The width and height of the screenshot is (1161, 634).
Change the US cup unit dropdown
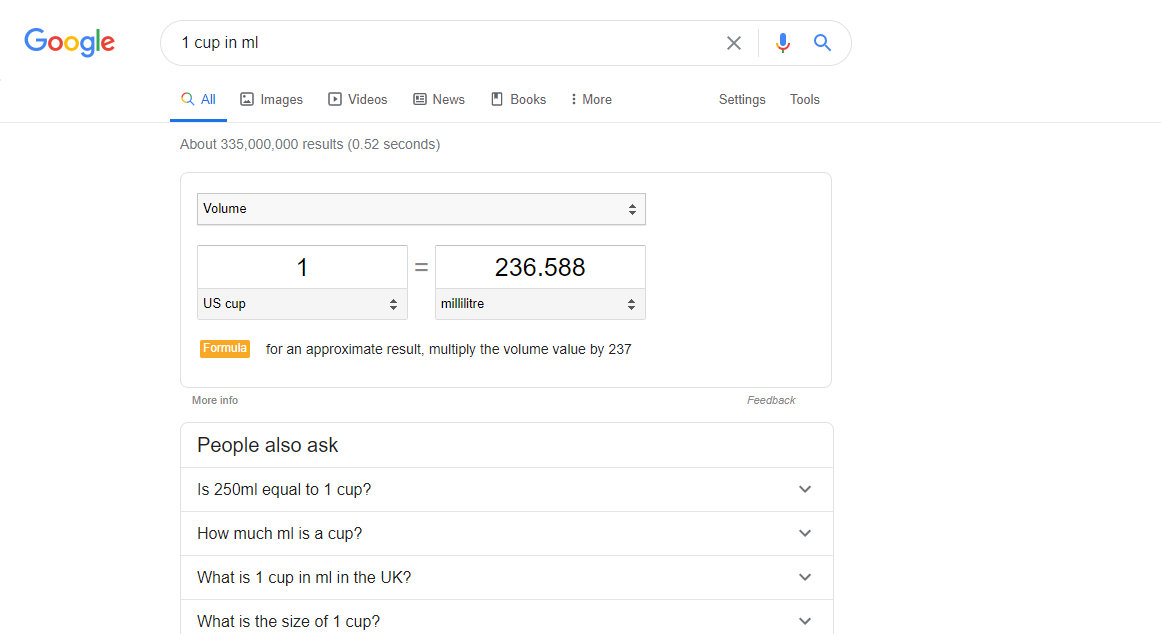302,304
